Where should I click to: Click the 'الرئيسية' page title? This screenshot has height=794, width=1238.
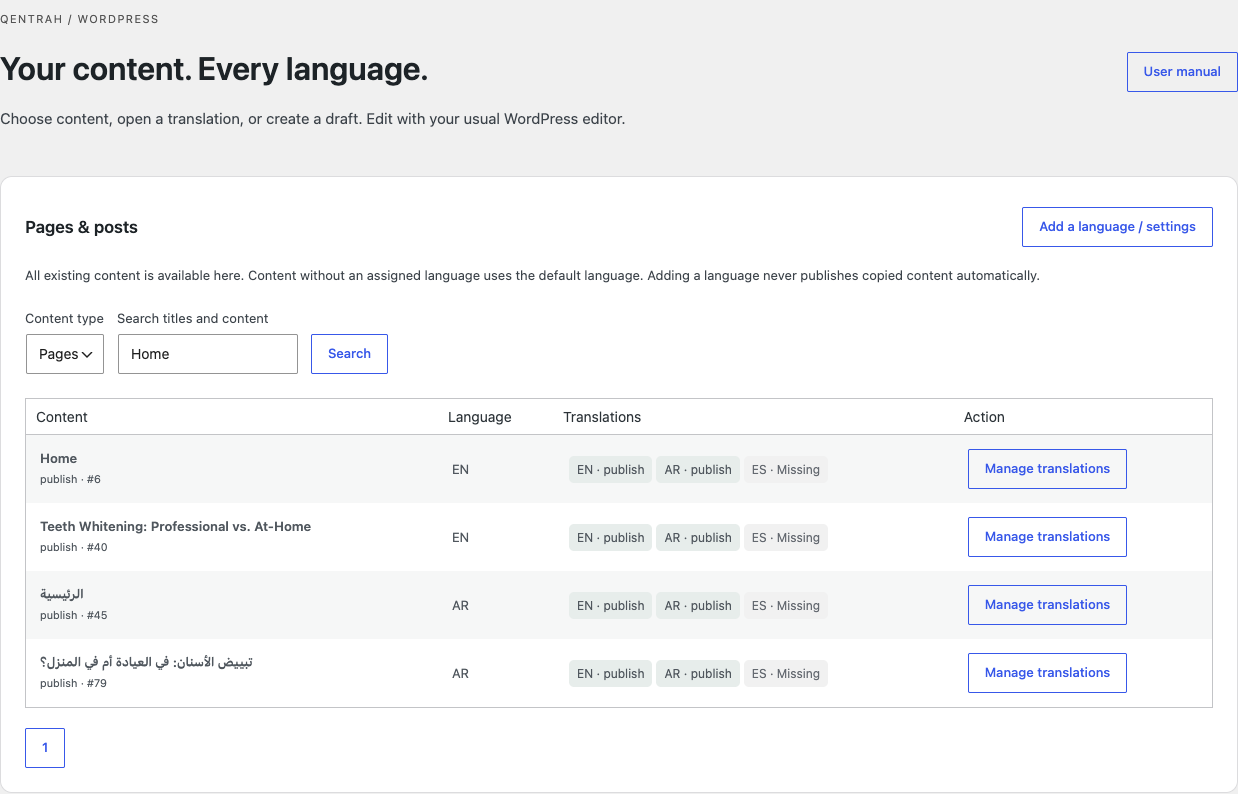click(62, 594)
